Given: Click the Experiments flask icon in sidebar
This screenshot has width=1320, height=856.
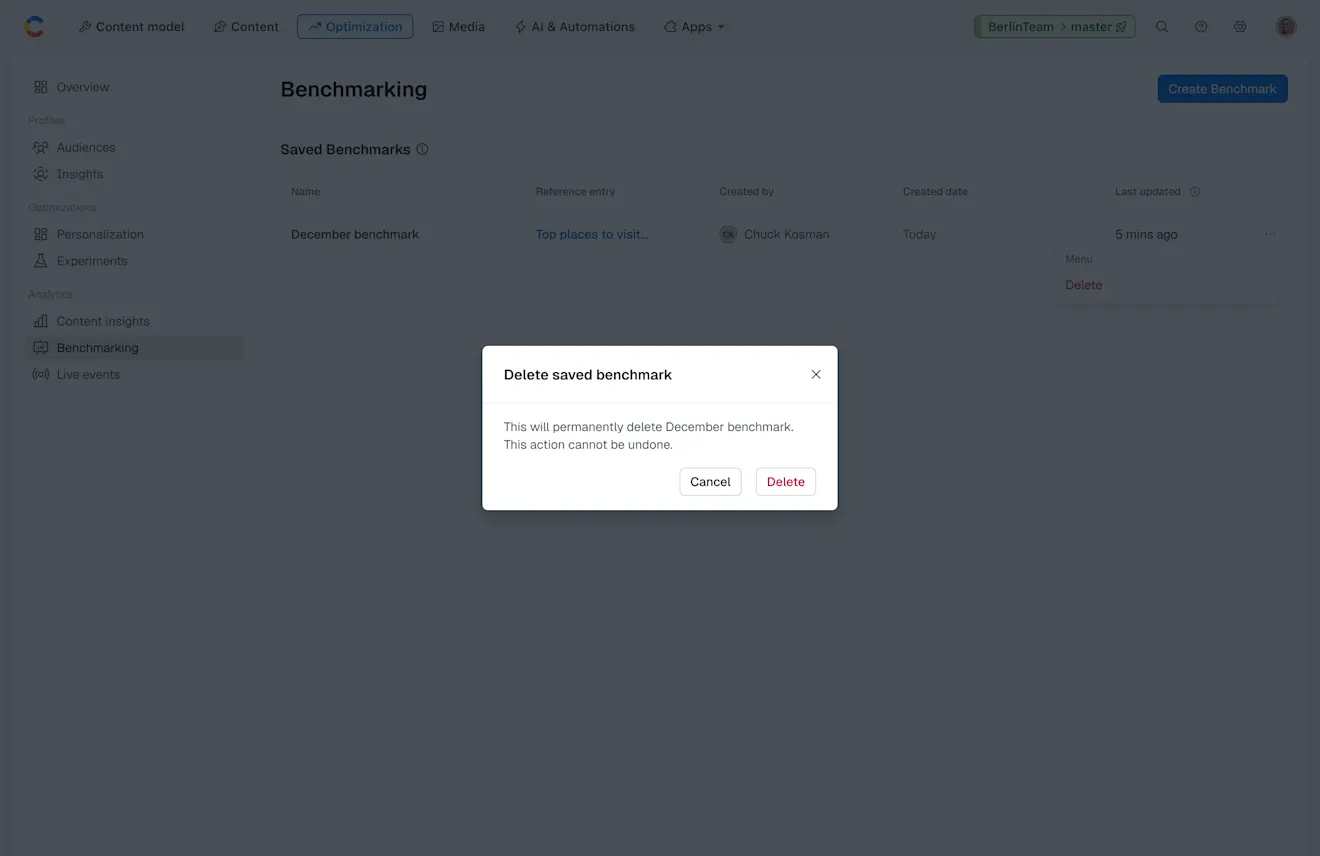Looking at the screenshot, I should 40,260.
